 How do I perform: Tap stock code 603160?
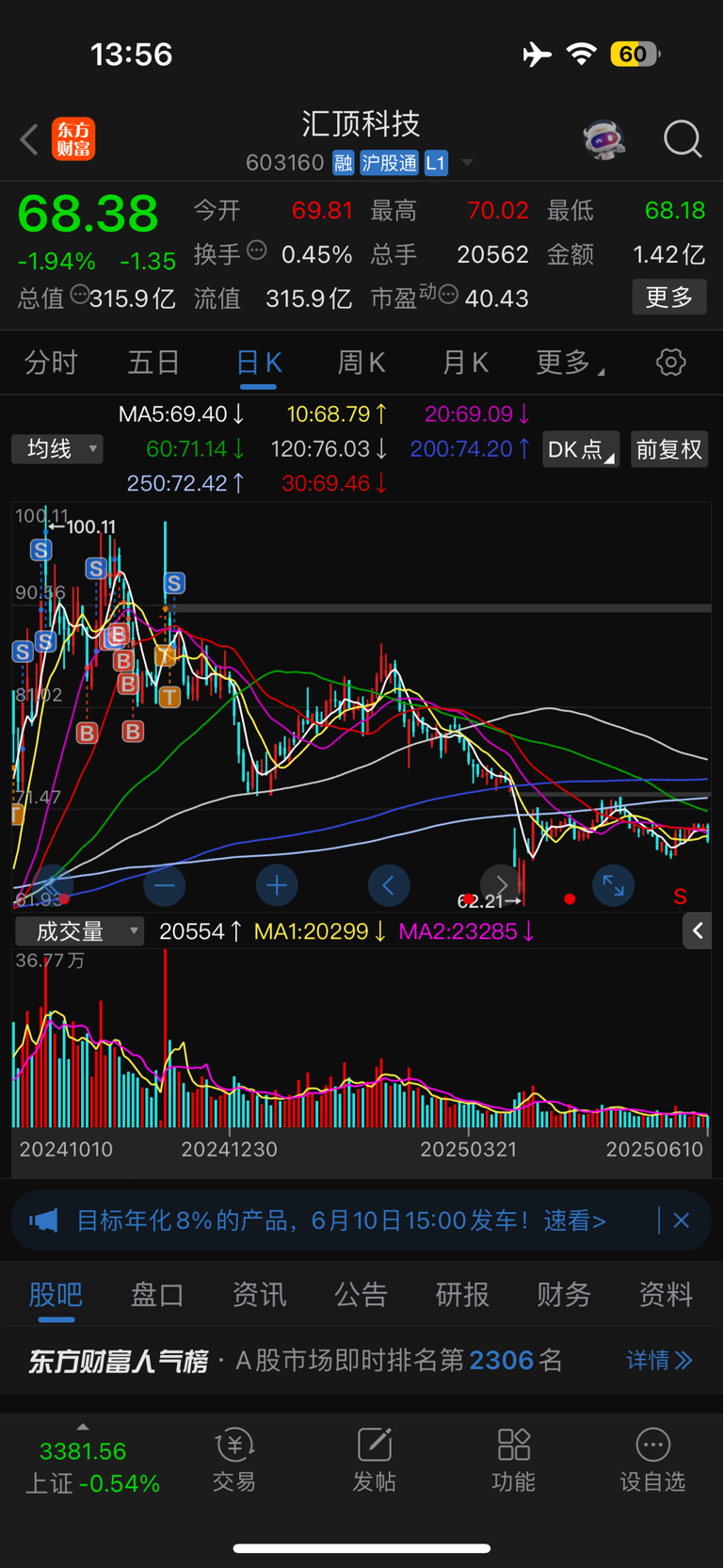[285, 163]
